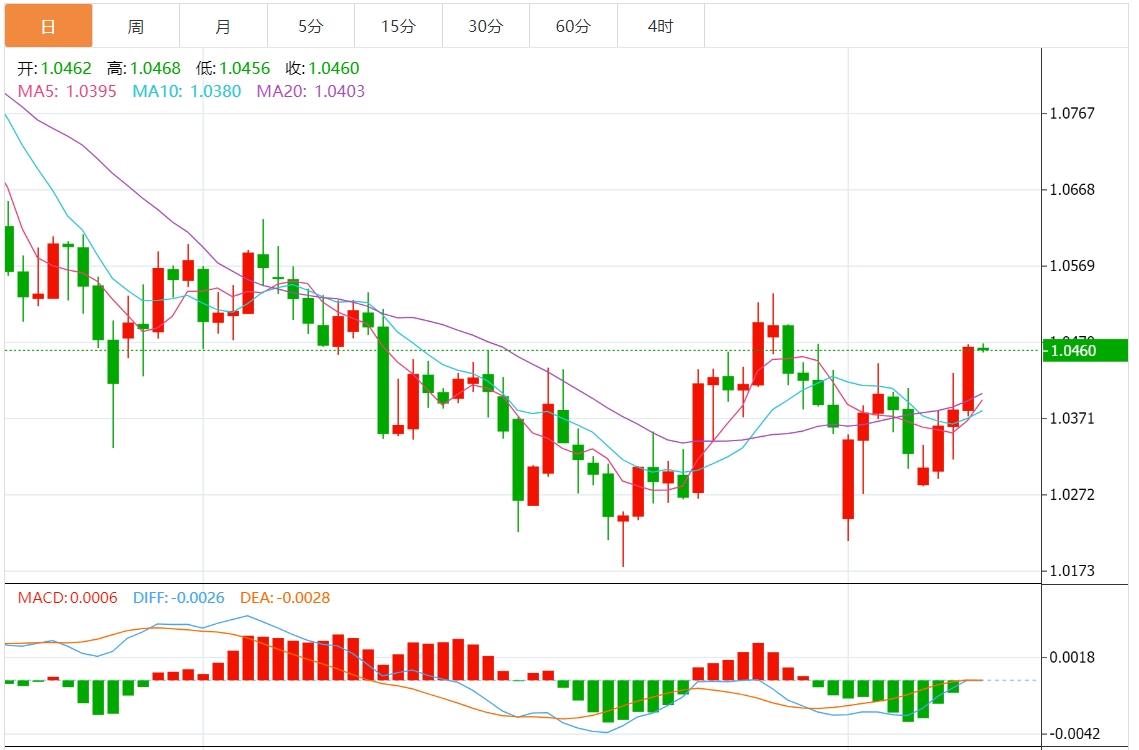Switch to the 月 monthly tab

point(223,26)
